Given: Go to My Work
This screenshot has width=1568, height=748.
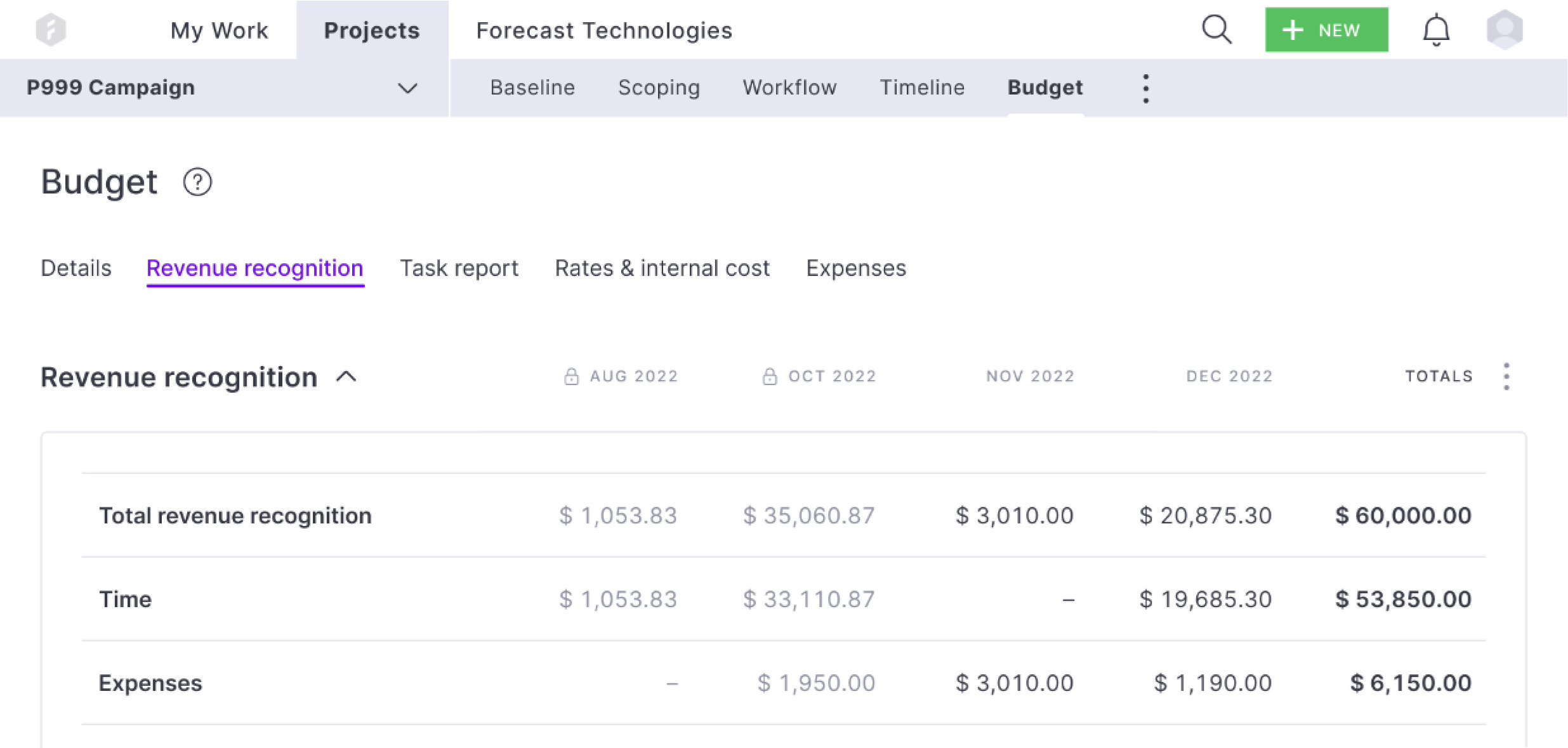Looking at the screenshot, I should point(219,29).
